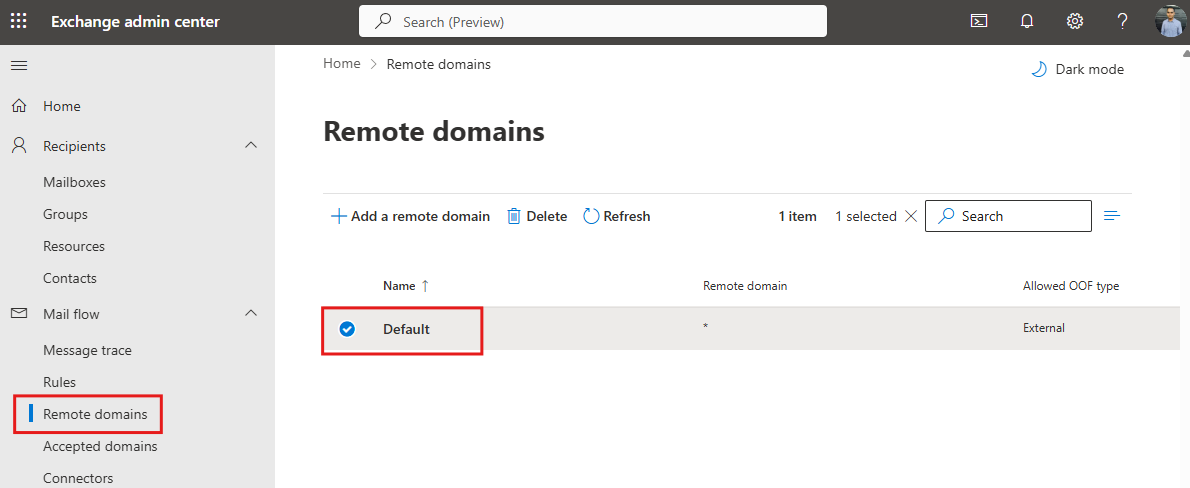Click the Home house icon in sidebar
The image size is (1190, 488).
[20, 106]
